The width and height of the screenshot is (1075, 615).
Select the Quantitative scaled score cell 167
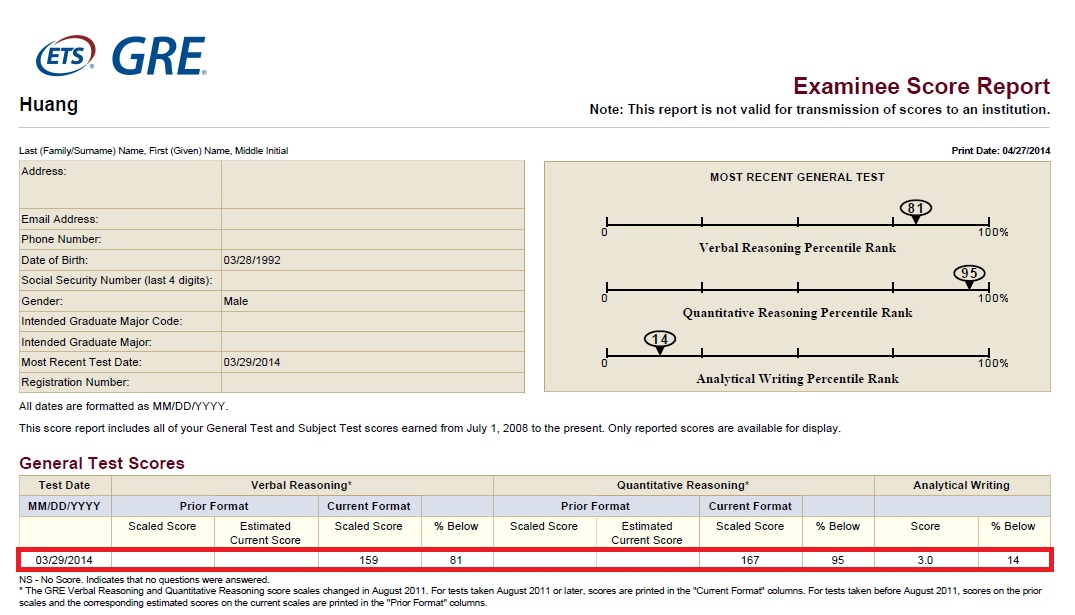pyautogui.click(x=750, y=560)
